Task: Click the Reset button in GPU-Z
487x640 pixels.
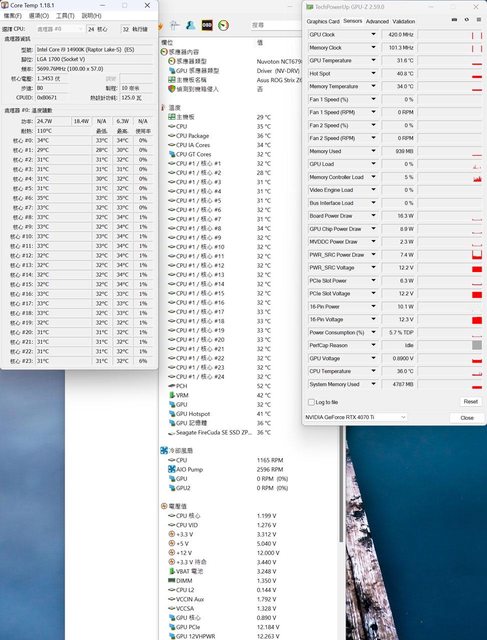Action: pyautogui.click(x=470, y=402)
